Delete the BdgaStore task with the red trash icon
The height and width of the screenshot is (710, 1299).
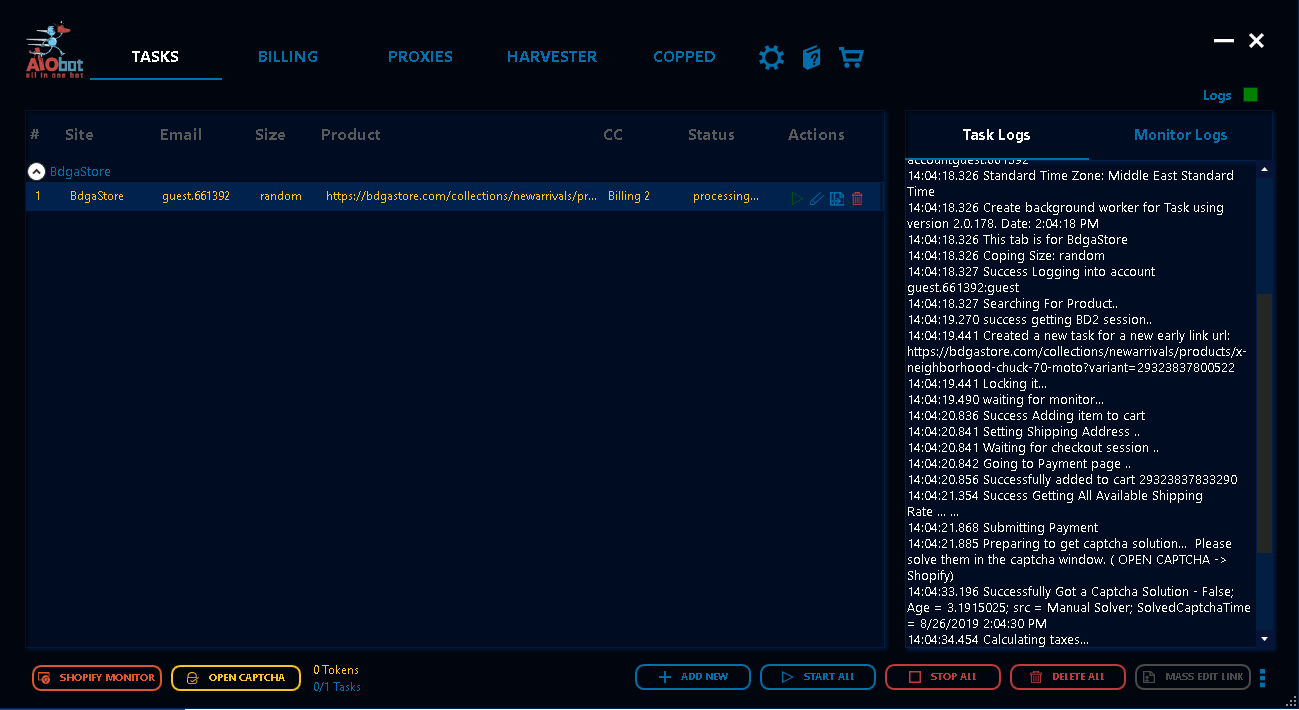(x=857, y=199)
